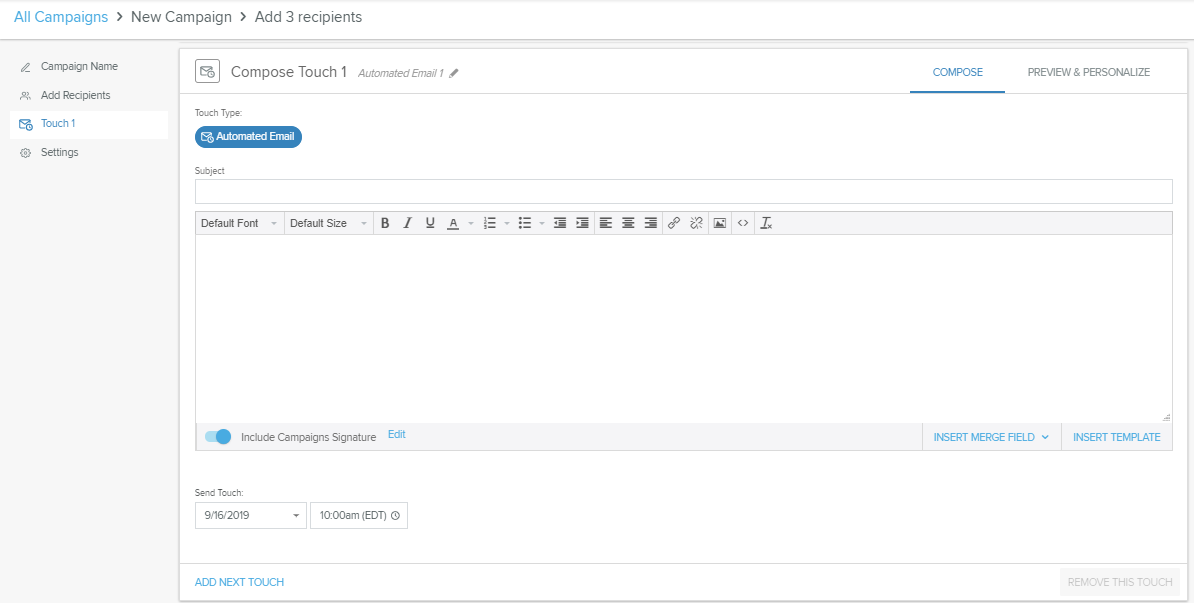Clear text formatting with the Tx icon
This screenshot has width=1194, height=603.
point(767,223)
